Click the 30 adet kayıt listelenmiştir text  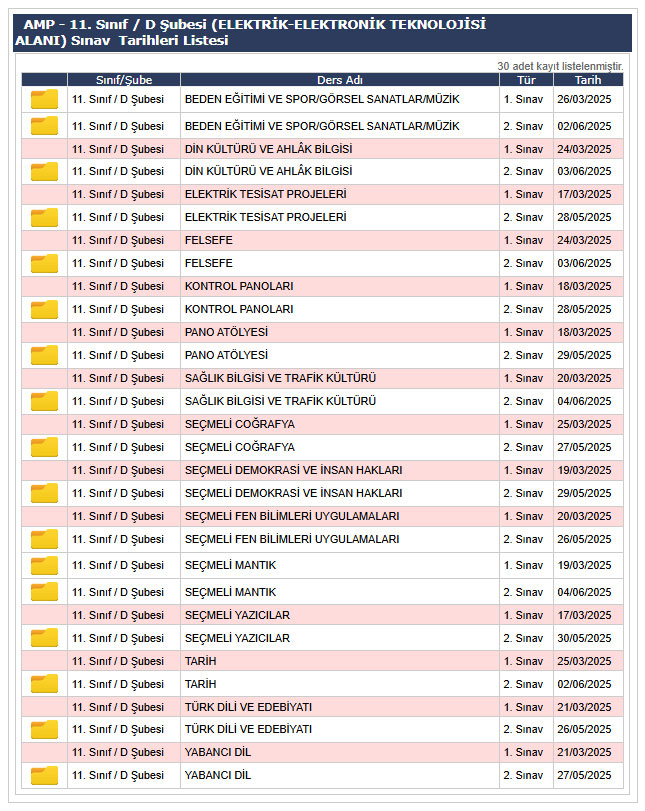coord(559,66)
